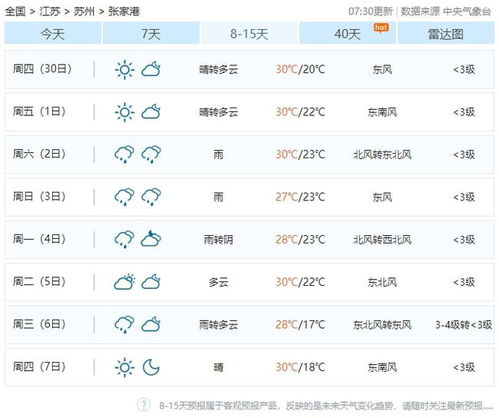Click the sunny icon for 周五 (1日)

point(125,112)
